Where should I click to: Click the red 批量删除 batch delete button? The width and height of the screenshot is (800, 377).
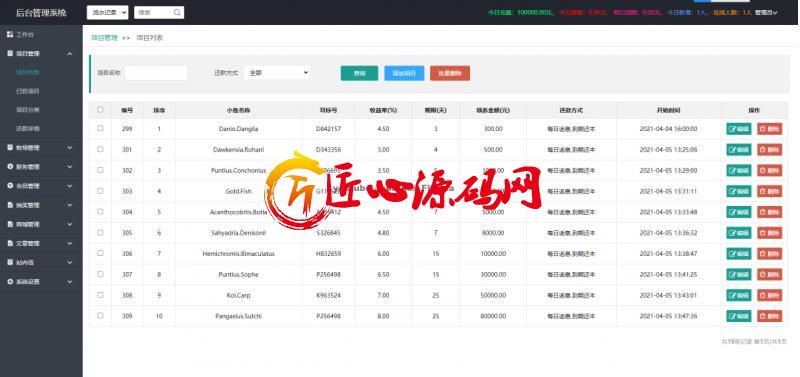[450, 73]
